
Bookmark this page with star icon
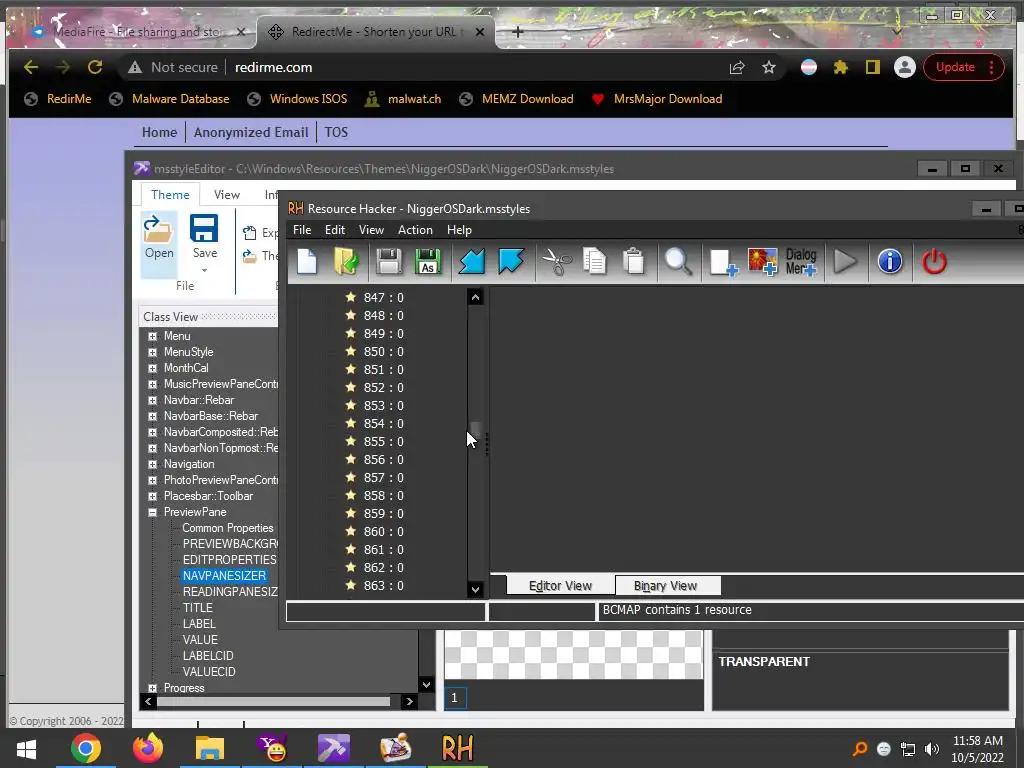point(769,67)
